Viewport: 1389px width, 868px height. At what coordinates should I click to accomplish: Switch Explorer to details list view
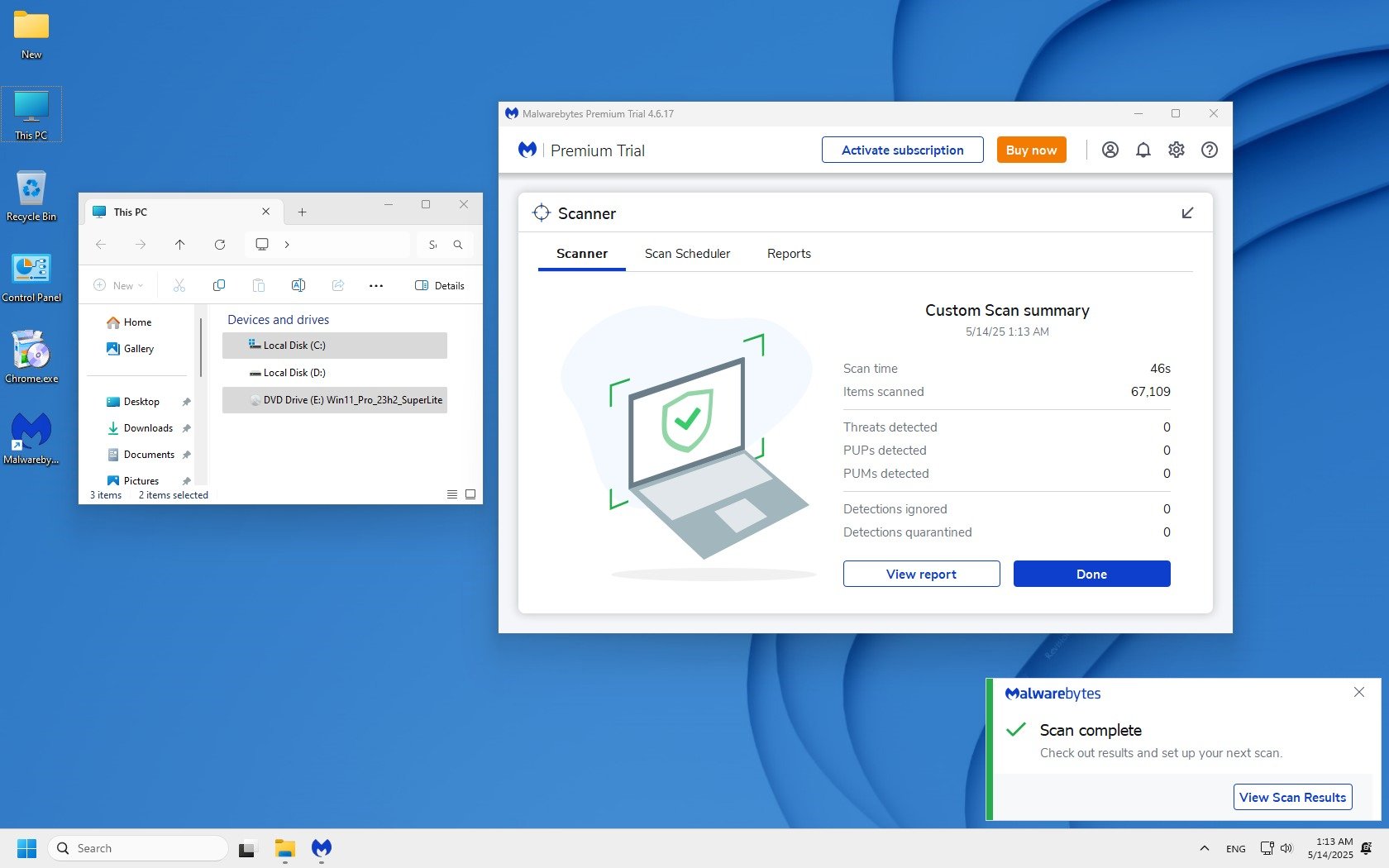[x=452, y=494]
